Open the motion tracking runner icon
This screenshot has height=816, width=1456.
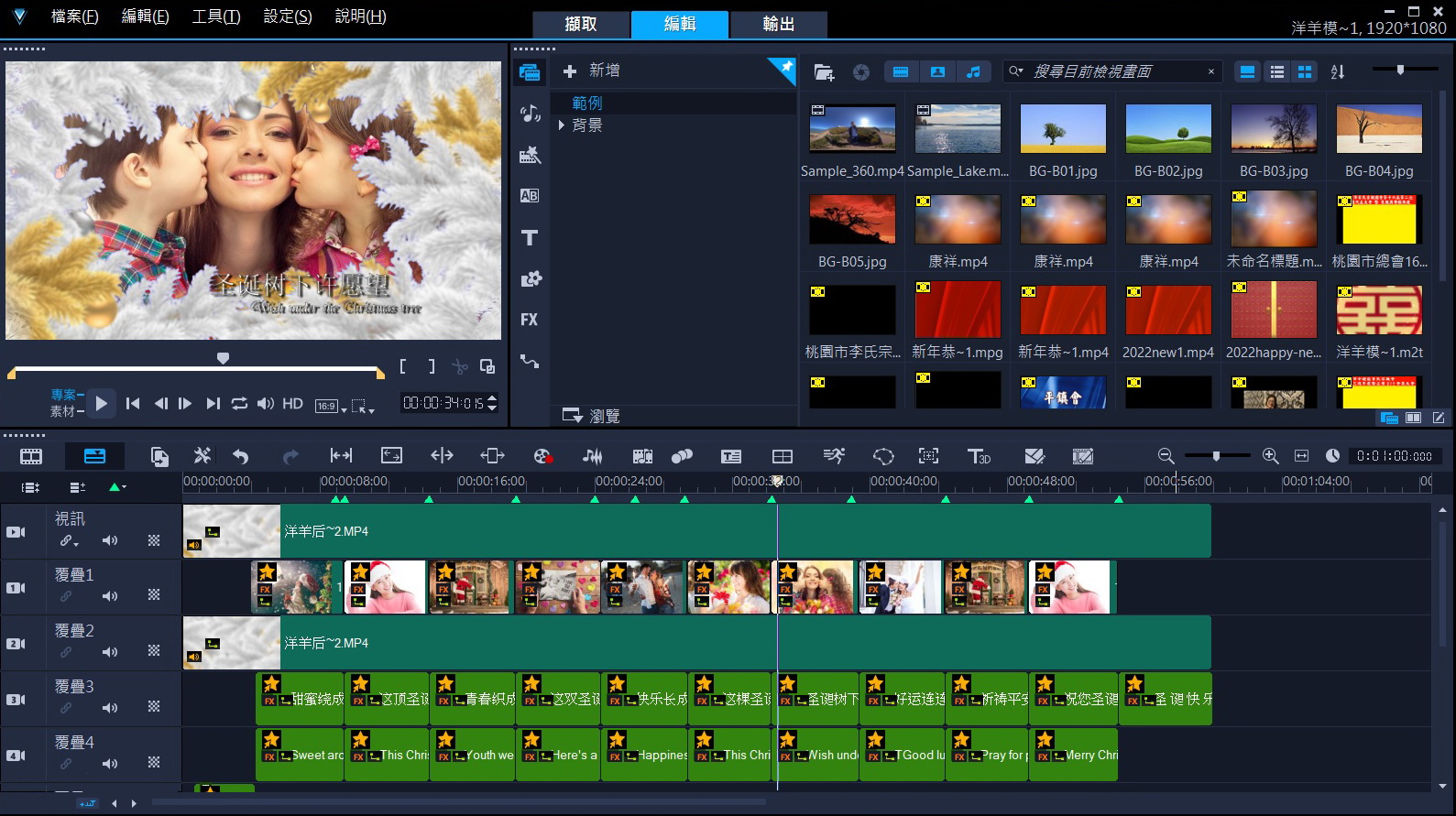point(834,456)
